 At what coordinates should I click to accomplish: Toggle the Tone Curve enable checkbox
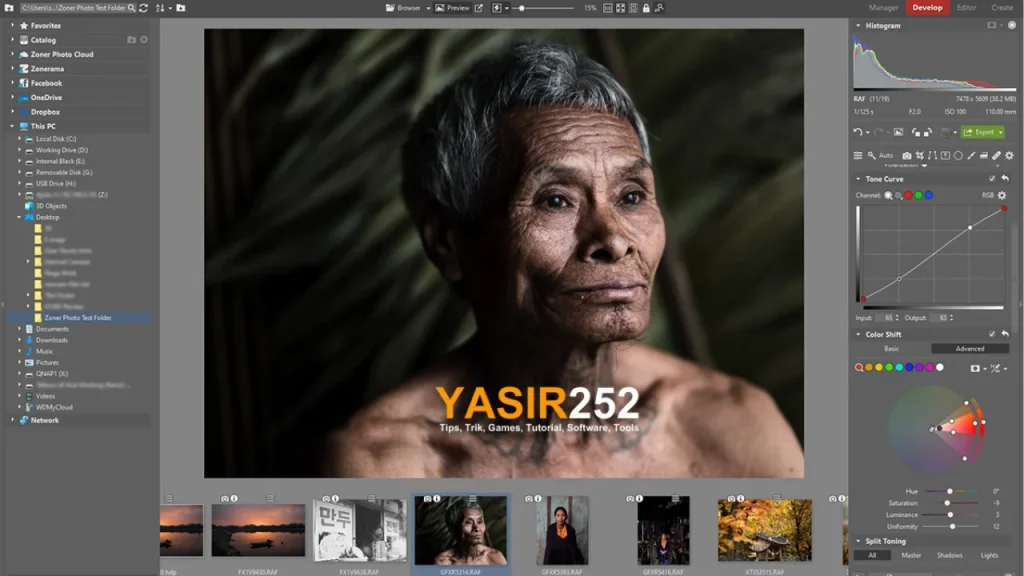pos(992,179)
